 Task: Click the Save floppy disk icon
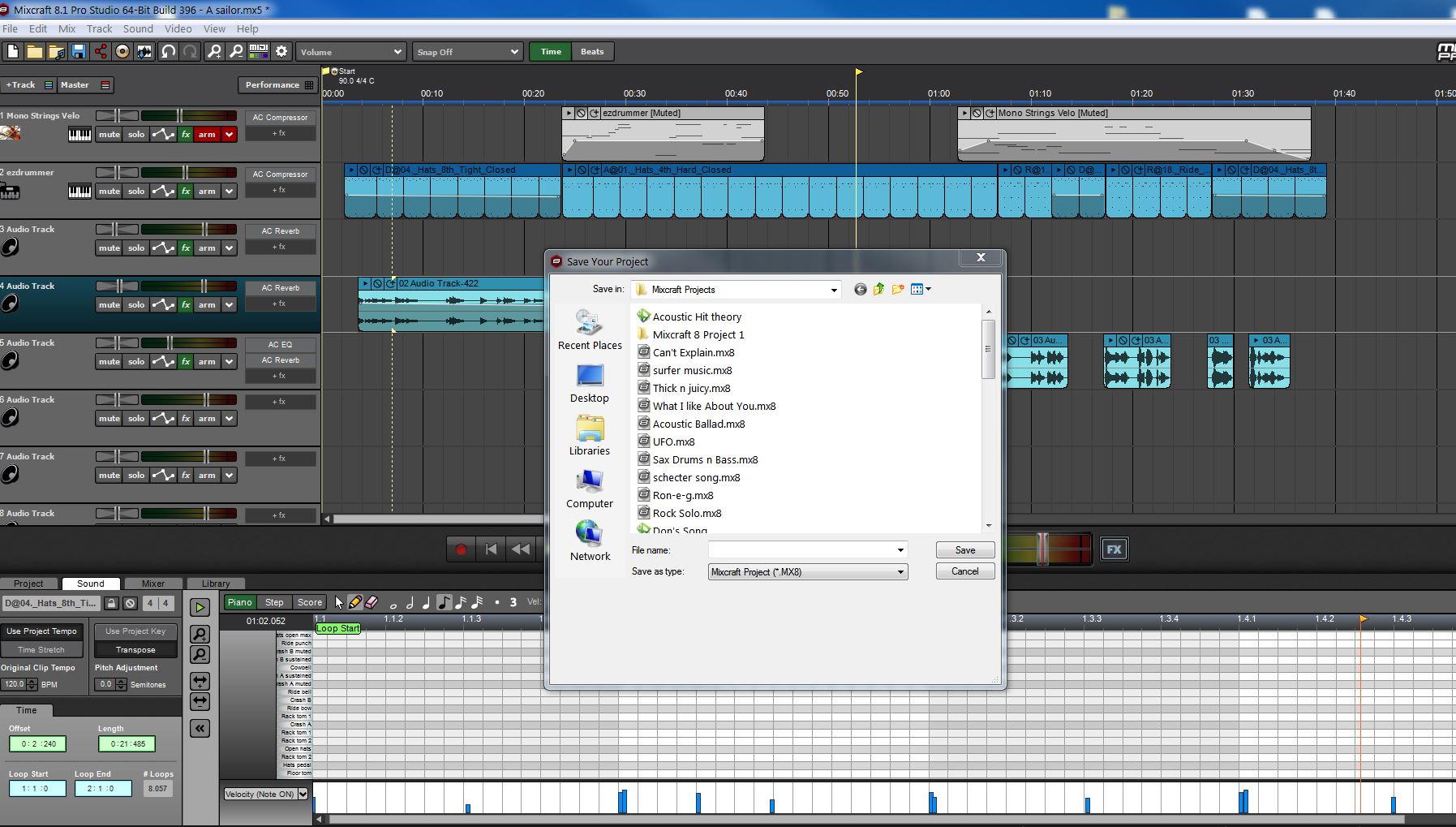pos(79,52)
